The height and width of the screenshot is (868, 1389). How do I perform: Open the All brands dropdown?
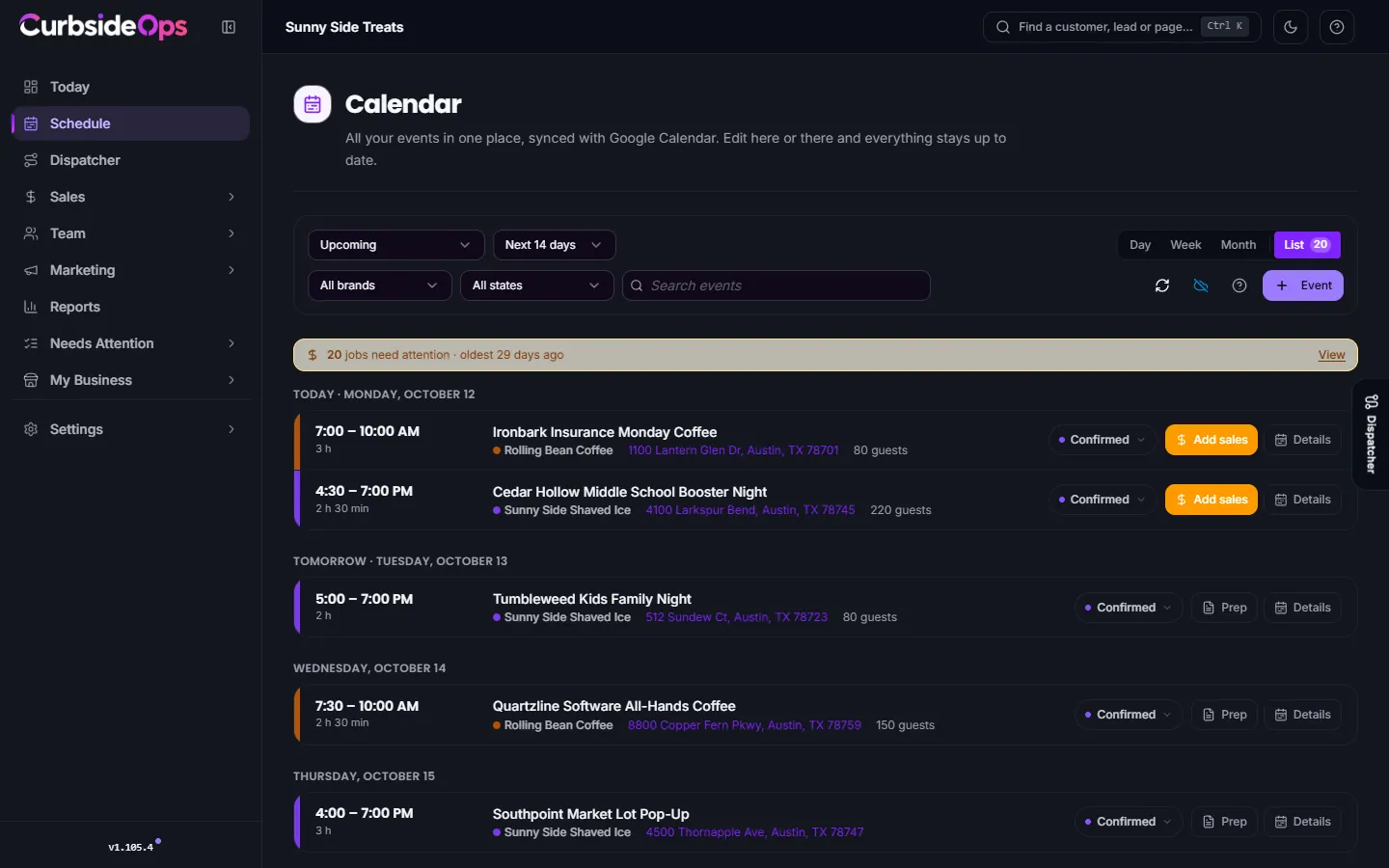click(379, 285)
